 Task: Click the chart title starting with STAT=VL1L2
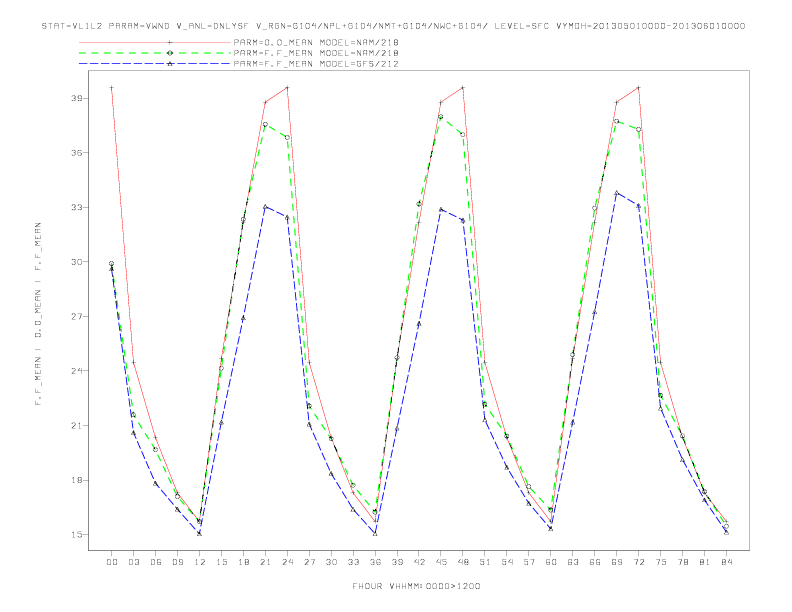[x=393, y=26]
